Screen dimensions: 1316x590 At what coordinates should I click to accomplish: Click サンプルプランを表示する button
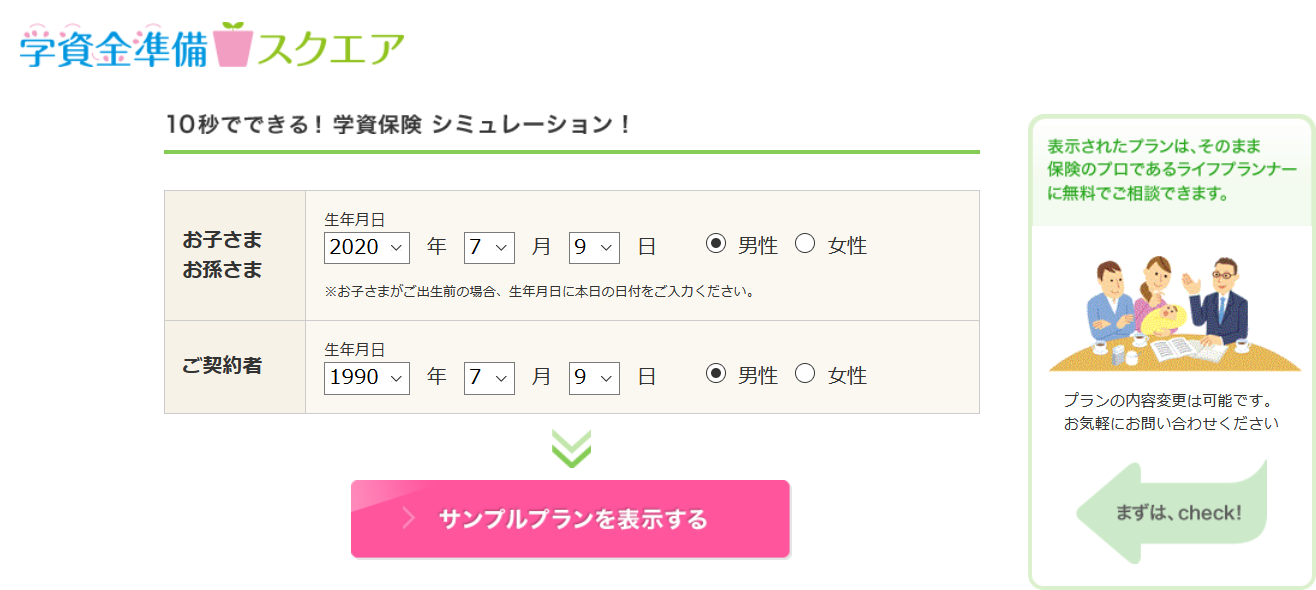click(570, 519)
